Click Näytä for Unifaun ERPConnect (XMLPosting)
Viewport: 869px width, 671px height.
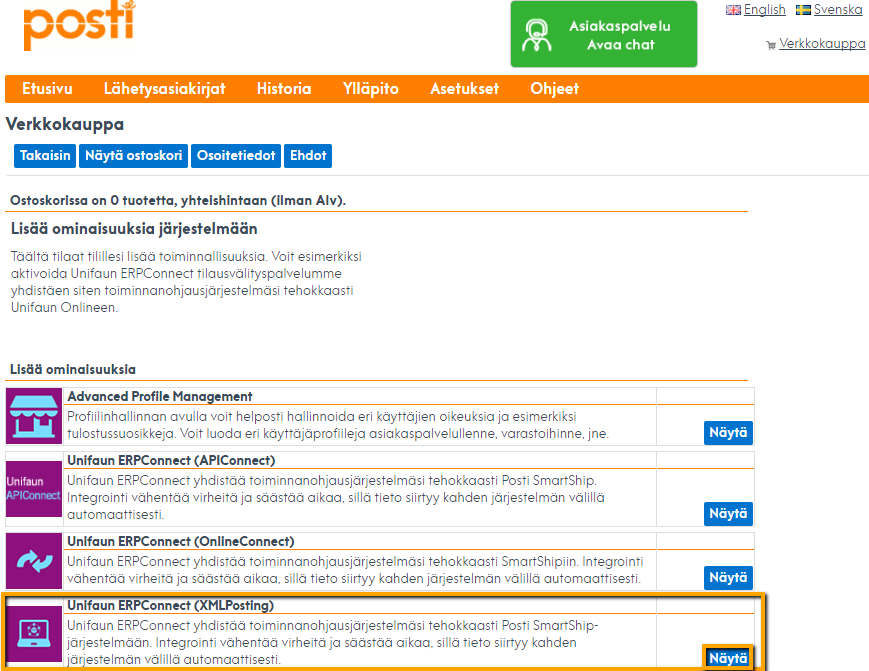click(728, 658)
